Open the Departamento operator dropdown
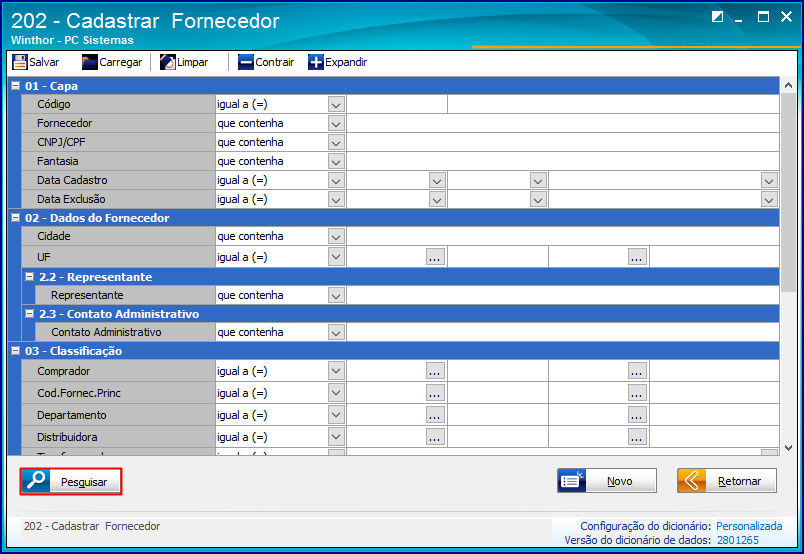This screenshot has width=804, height=554. [x=336, y=414]
